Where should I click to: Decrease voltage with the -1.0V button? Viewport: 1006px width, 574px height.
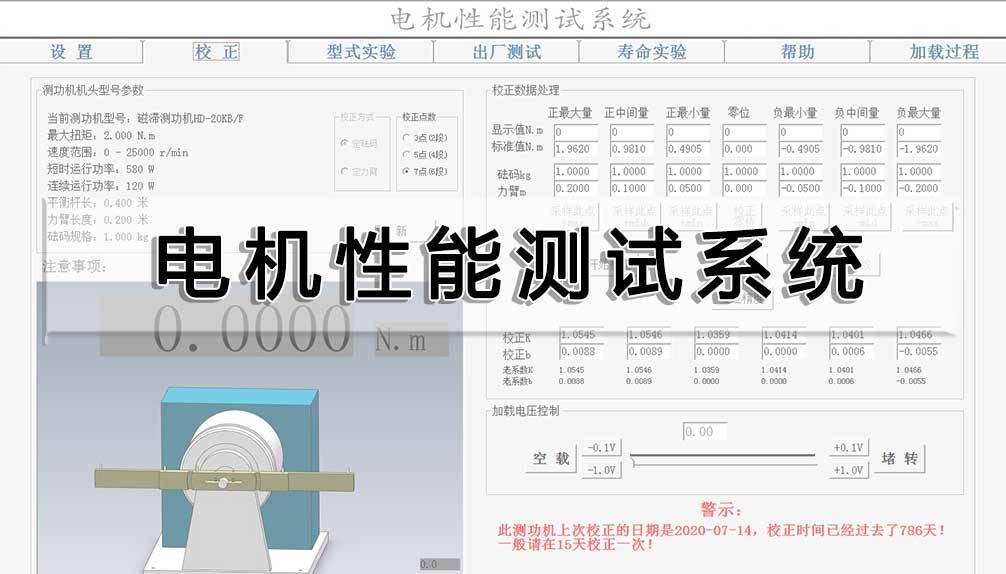click(x=603, y=470)
